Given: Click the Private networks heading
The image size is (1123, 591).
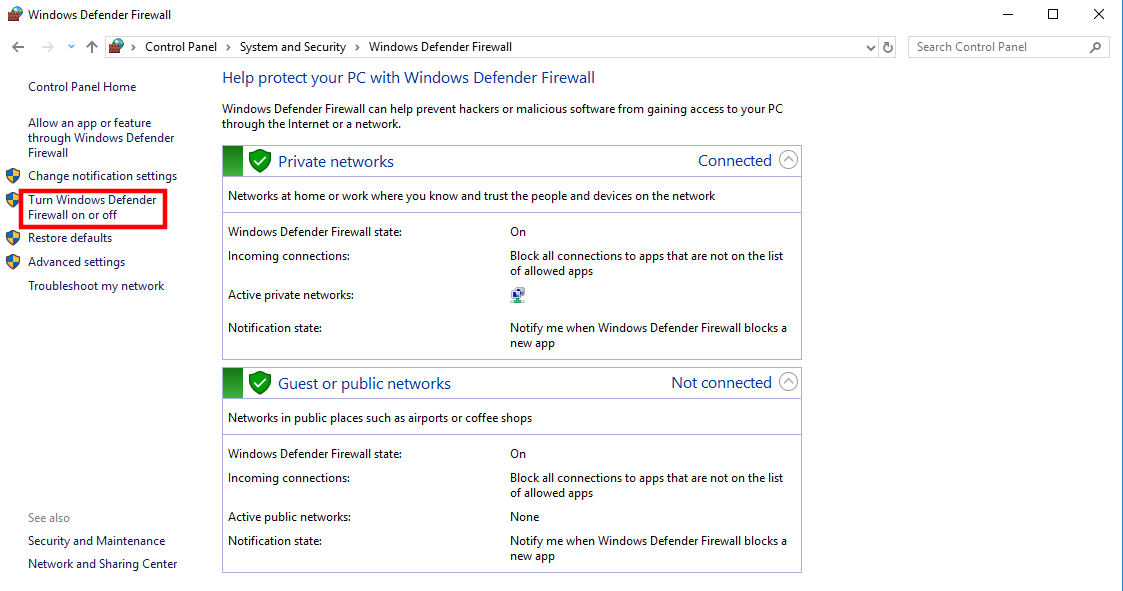Looking at the screenshot, I should [x=336, y=161].
